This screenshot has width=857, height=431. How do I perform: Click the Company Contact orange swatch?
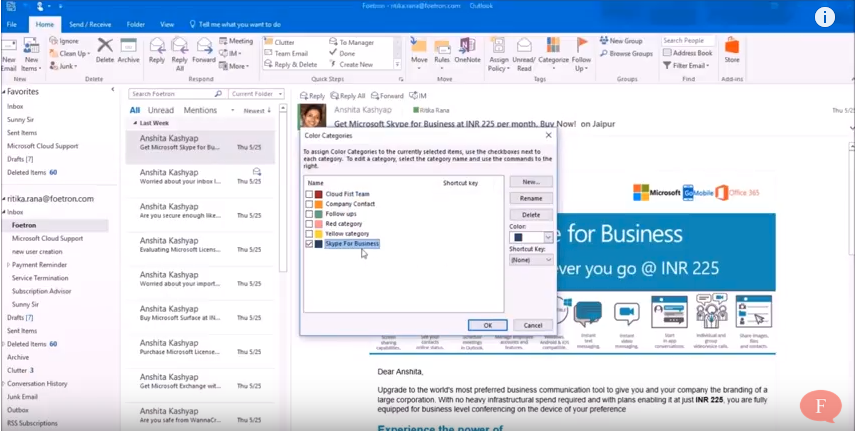click(319, 204)
